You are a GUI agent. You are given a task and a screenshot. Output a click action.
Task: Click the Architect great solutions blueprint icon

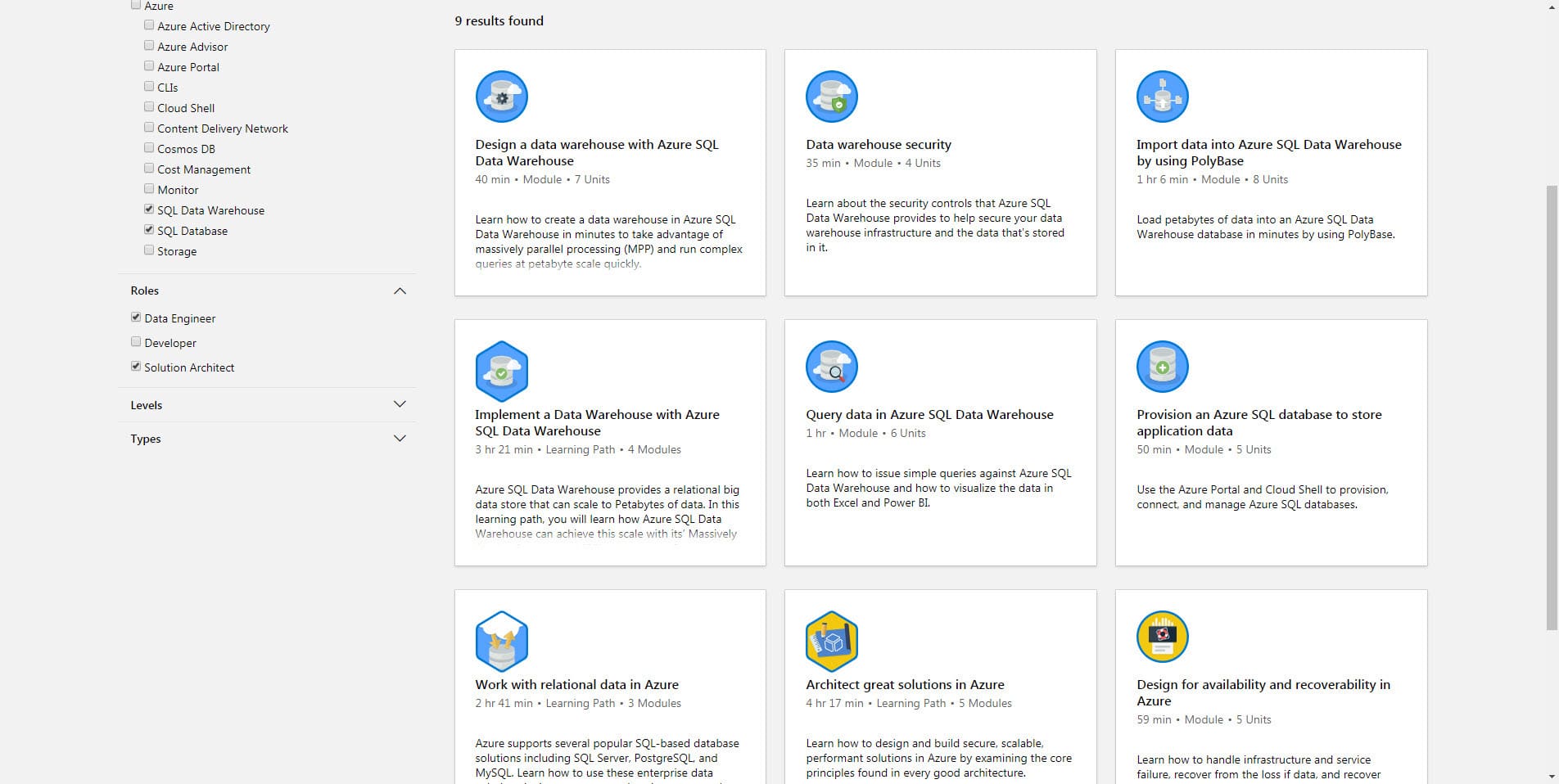832,641
